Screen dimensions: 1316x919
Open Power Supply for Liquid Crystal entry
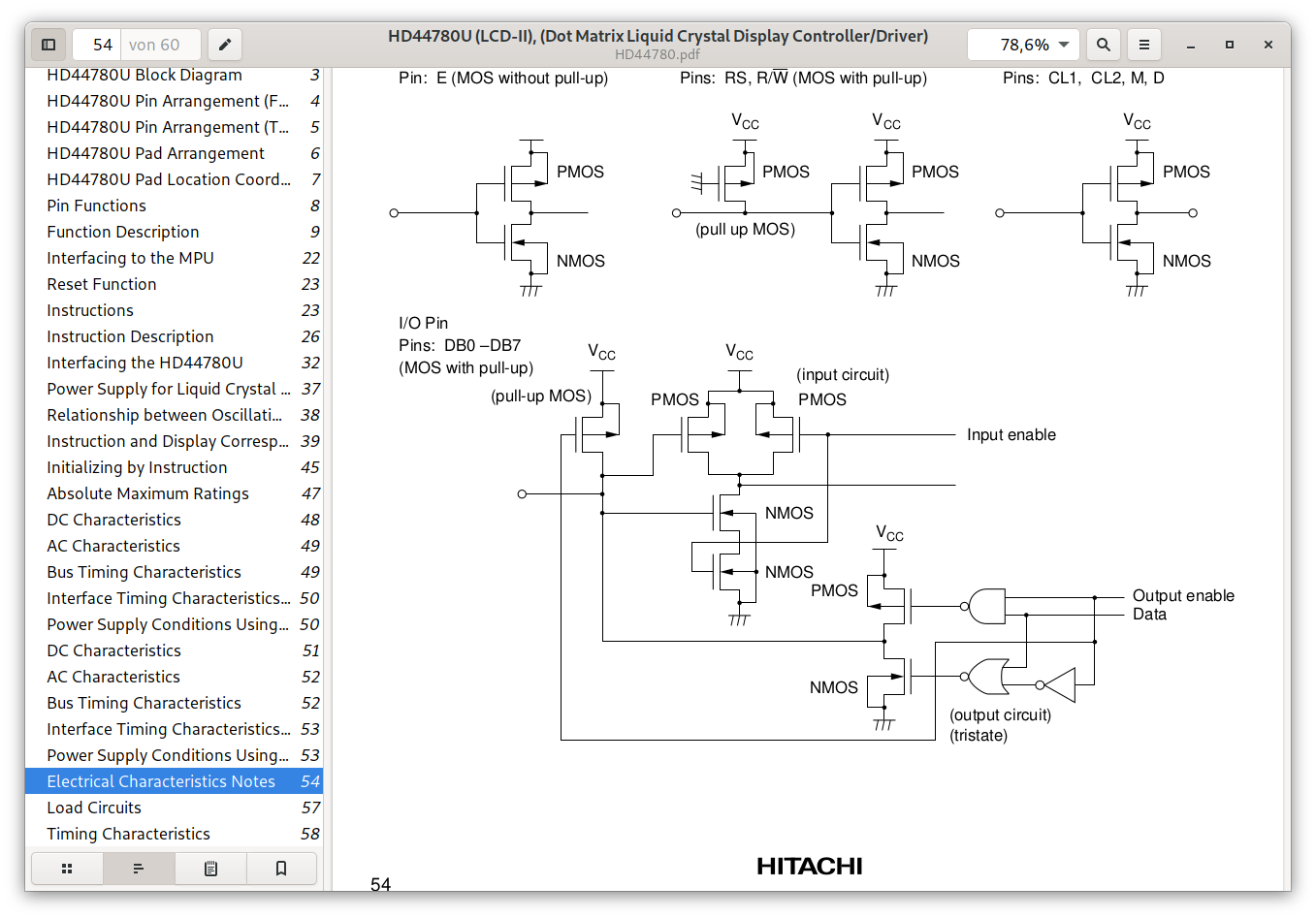174,389
